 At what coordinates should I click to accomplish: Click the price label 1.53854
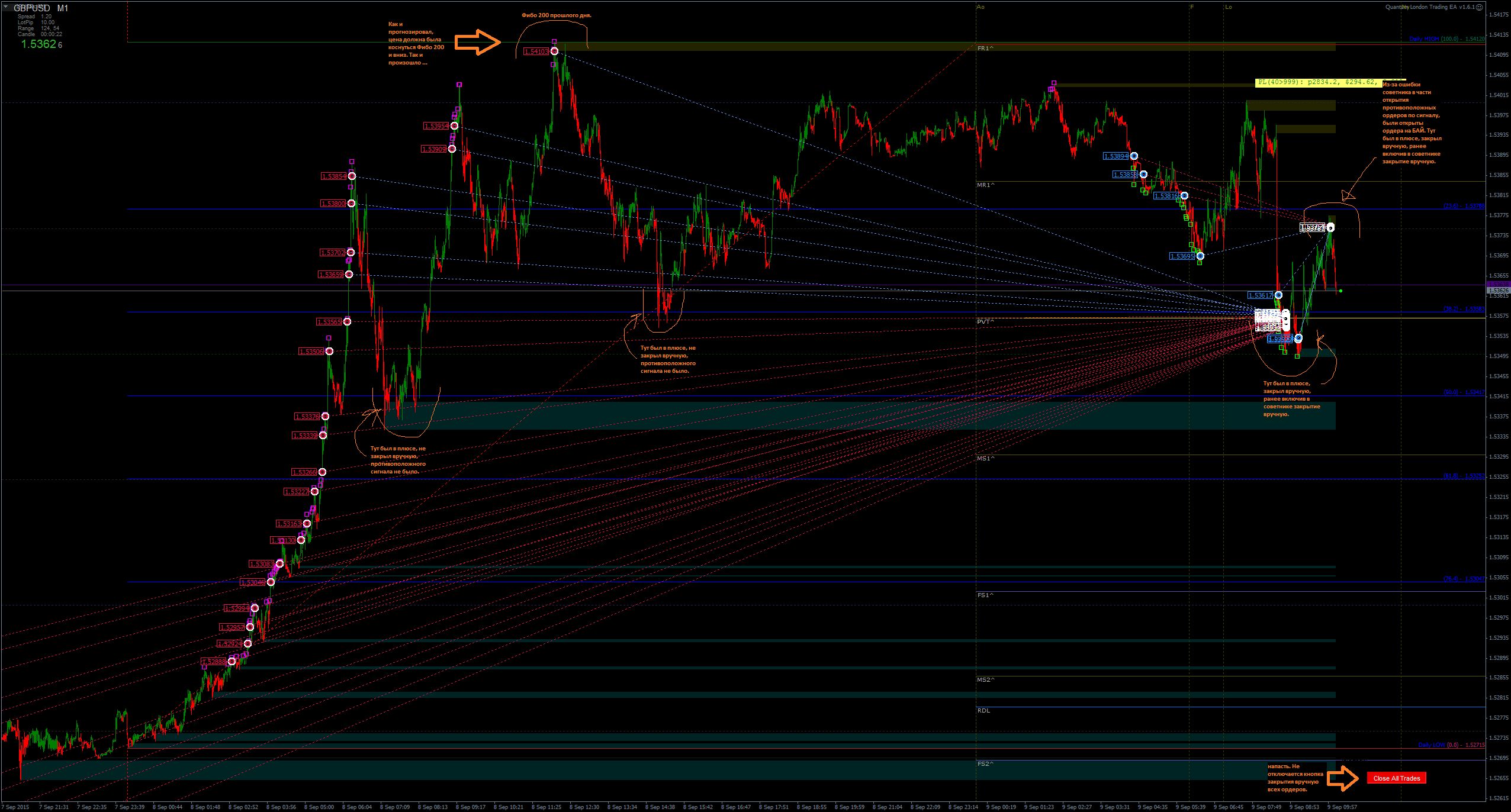pyautogui.click(x=334, y=176)
